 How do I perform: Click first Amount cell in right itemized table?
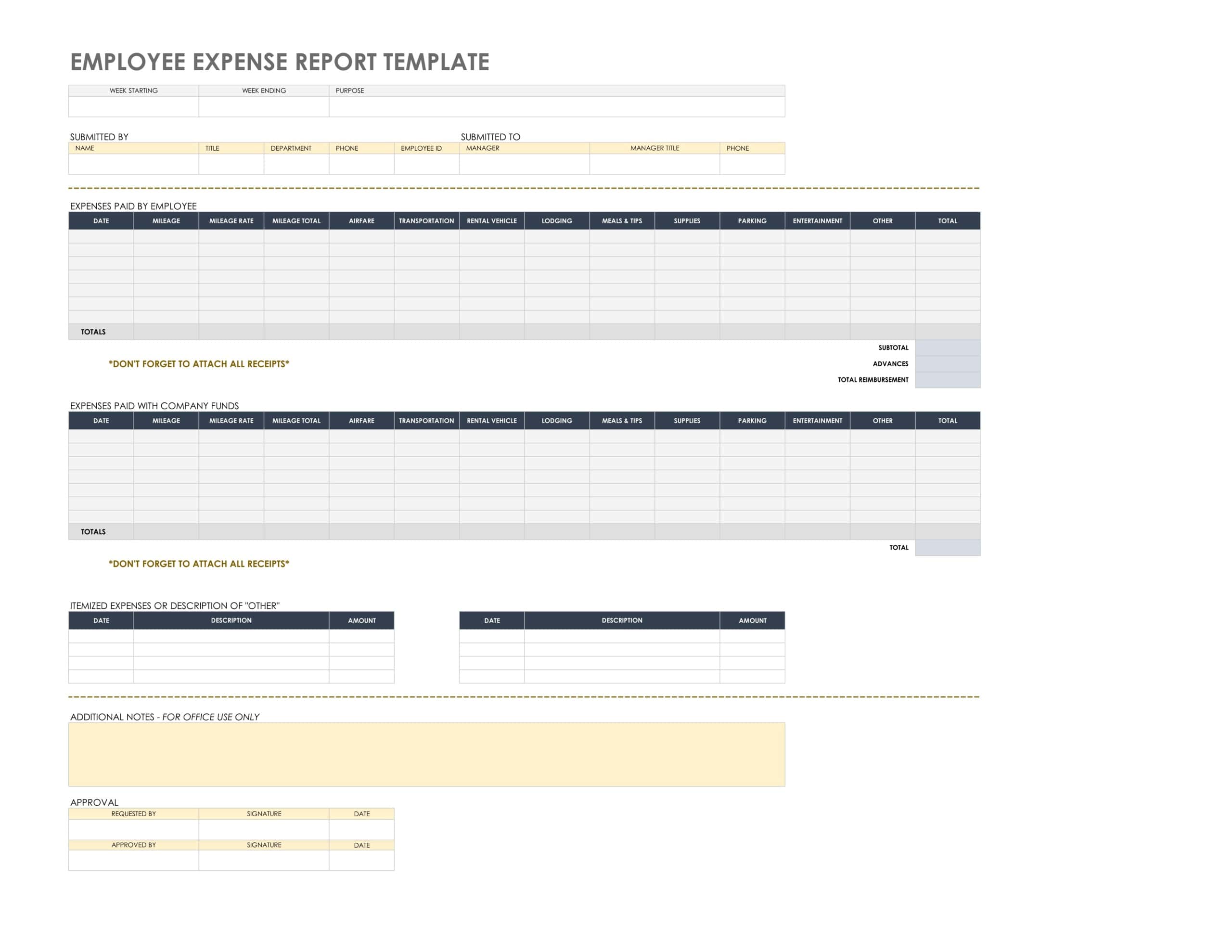pyautogui.click(x=753, y=636)
